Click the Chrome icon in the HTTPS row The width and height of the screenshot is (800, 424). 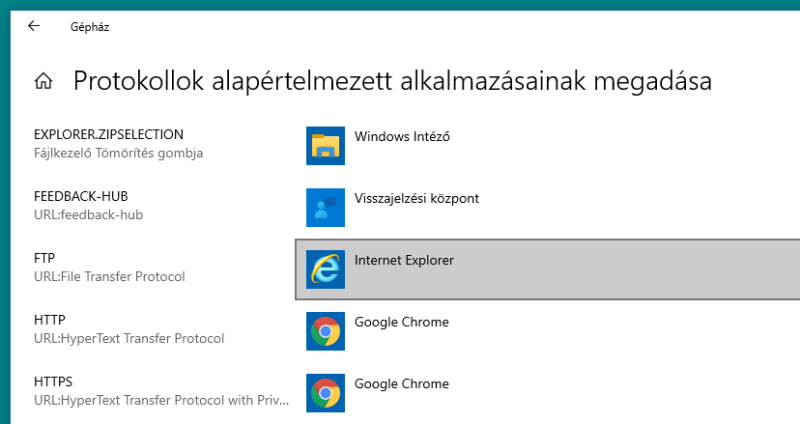tap(326, 393)
